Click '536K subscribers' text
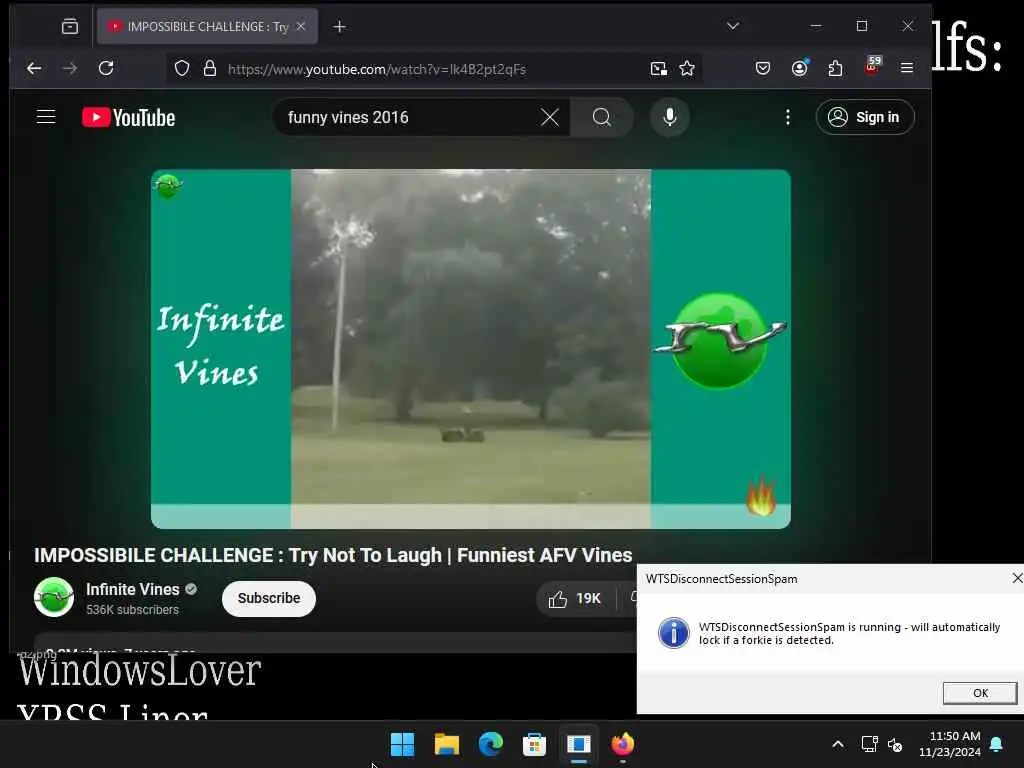The image size is (1024, 768). [x=133, y=610]
